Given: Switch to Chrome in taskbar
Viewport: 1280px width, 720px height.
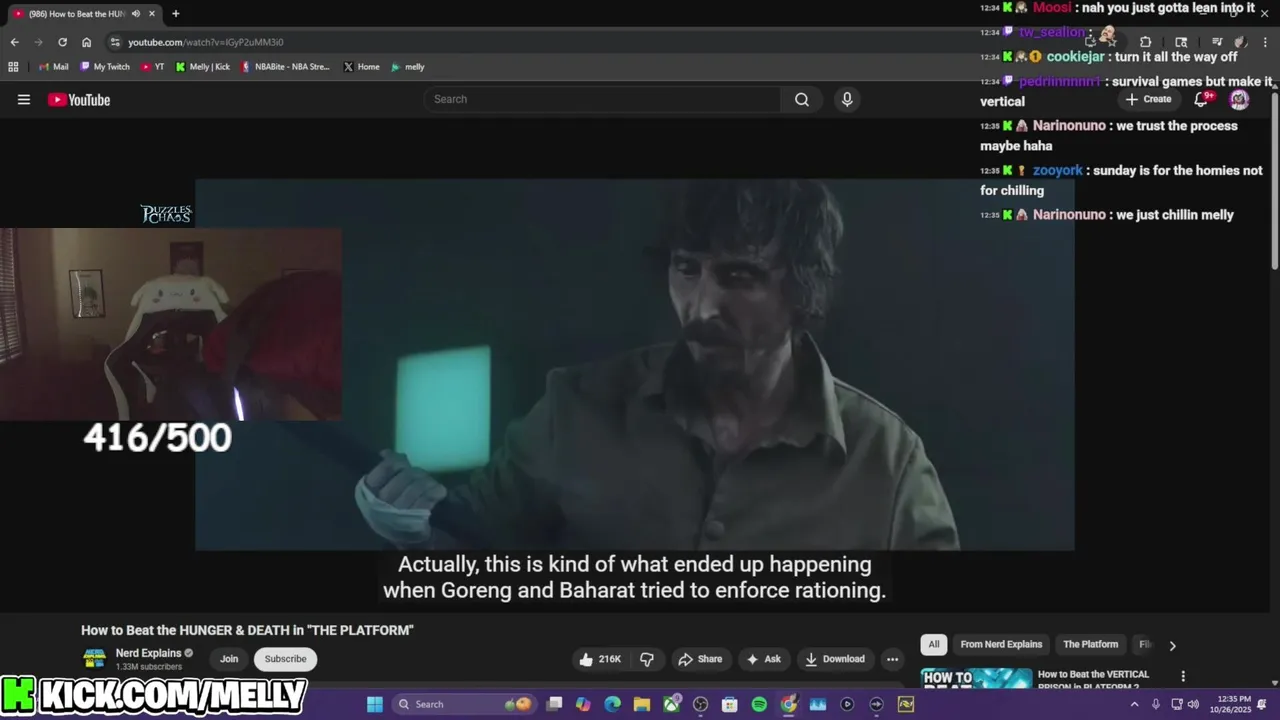Looking at the screenshot, I should 789,704.
